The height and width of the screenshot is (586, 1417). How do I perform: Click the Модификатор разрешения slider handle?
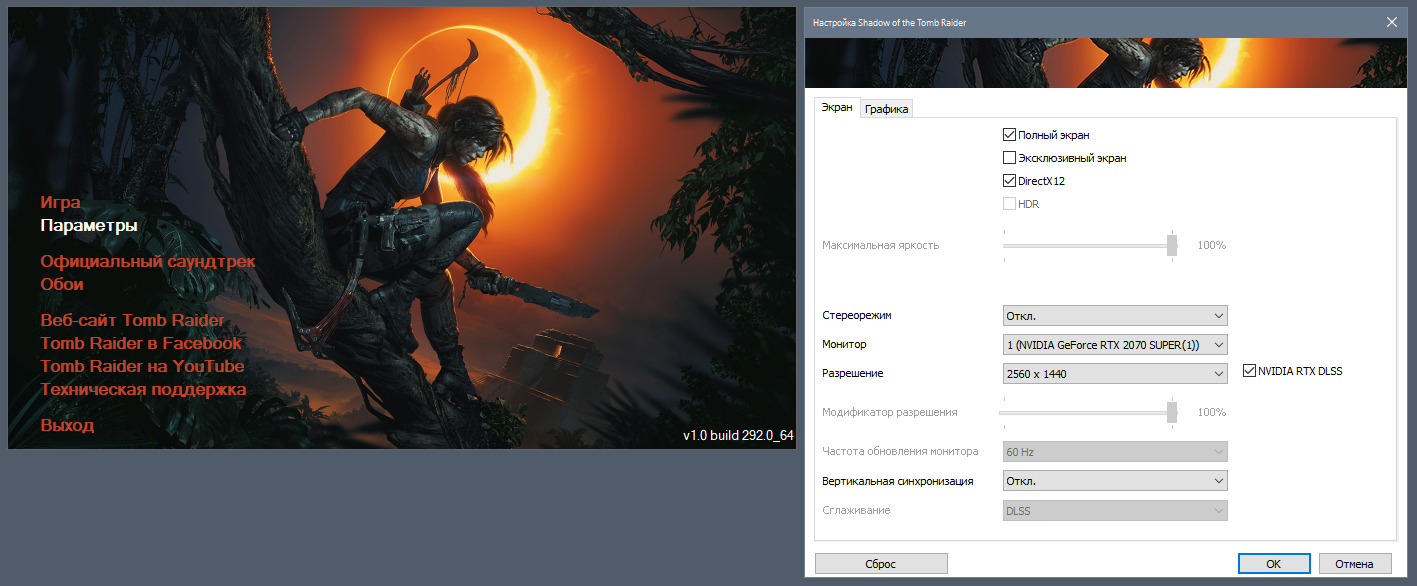[1172, 413]
